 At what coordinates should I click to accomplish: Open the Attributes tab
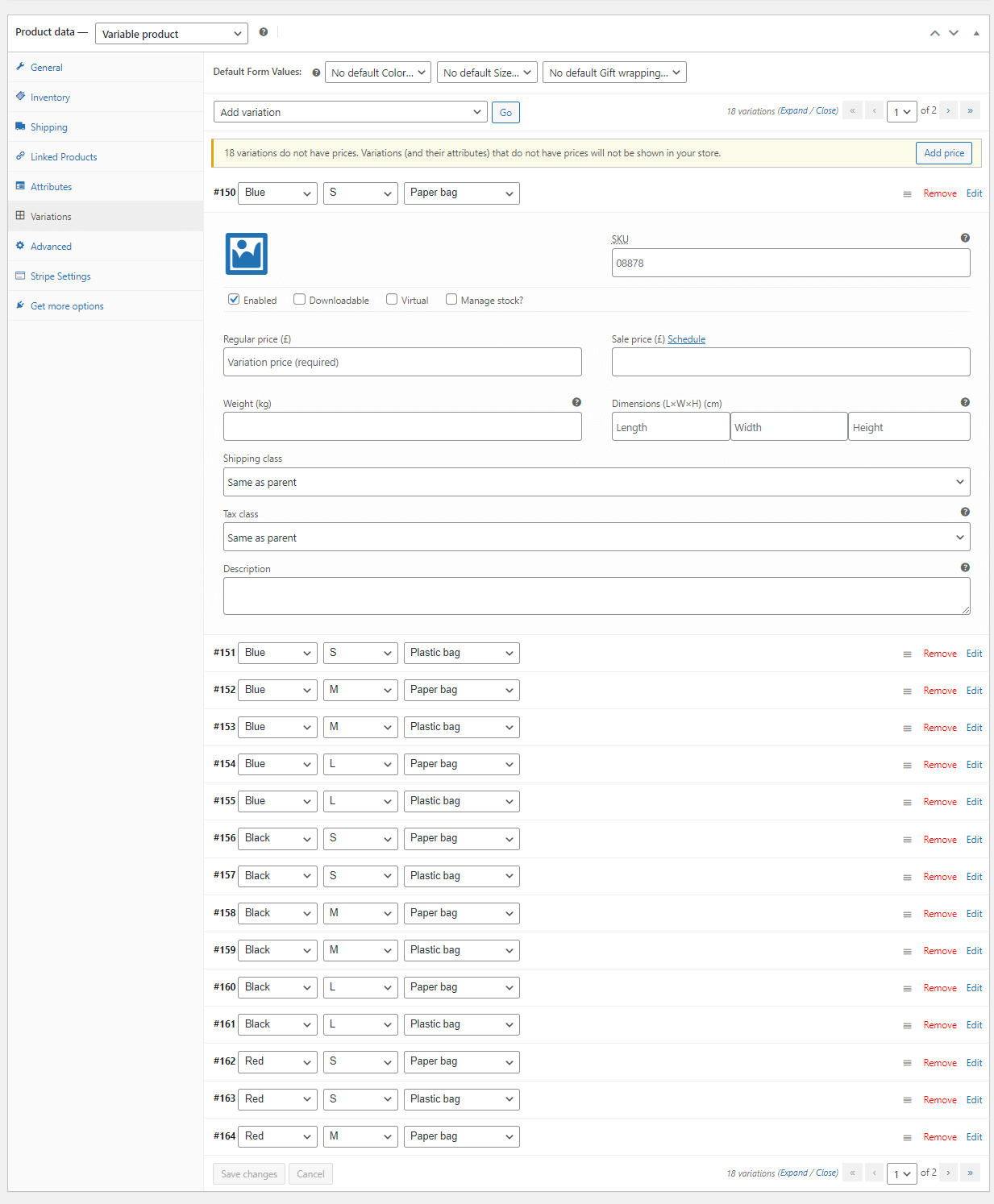click(51, 187)
